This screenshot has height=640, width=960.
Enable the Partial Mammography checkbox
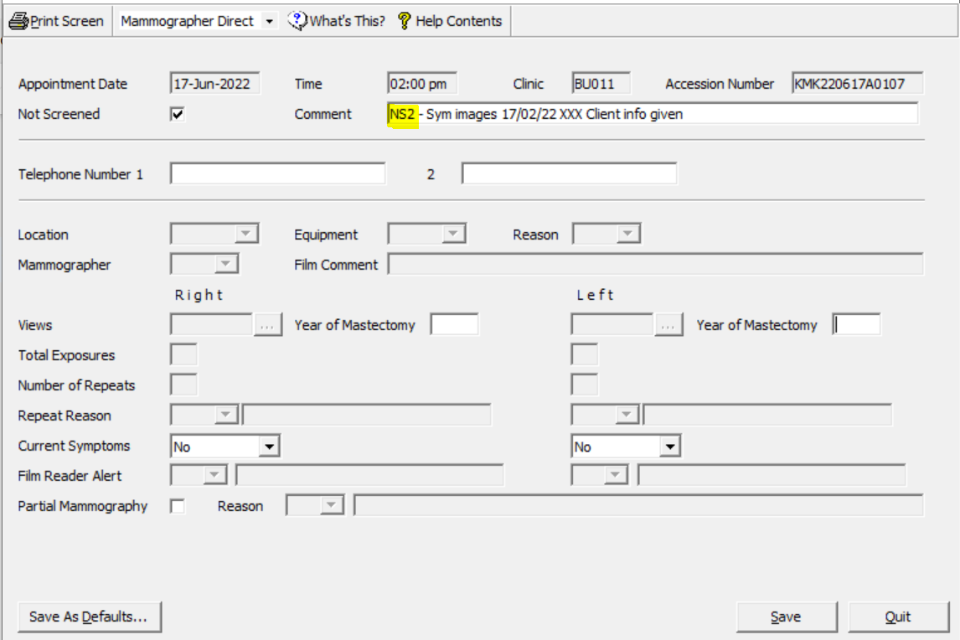(x=177, y=506)
